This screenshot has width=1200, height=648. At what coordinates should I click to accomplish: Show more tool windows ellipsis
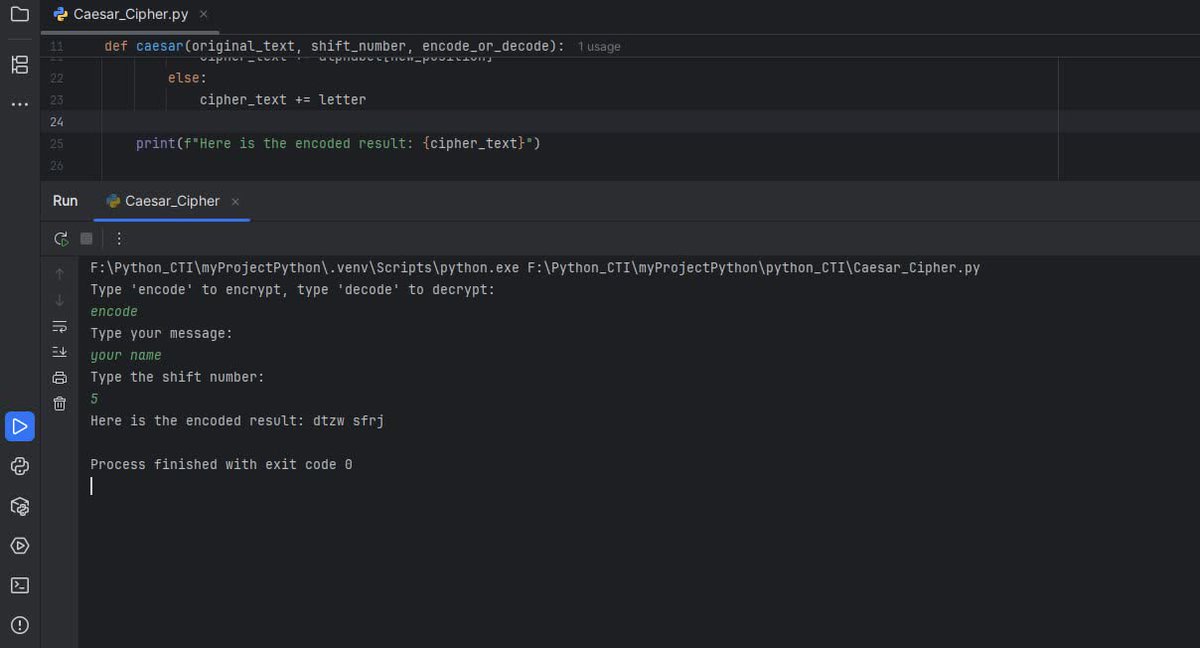click(x=19, y=104)
